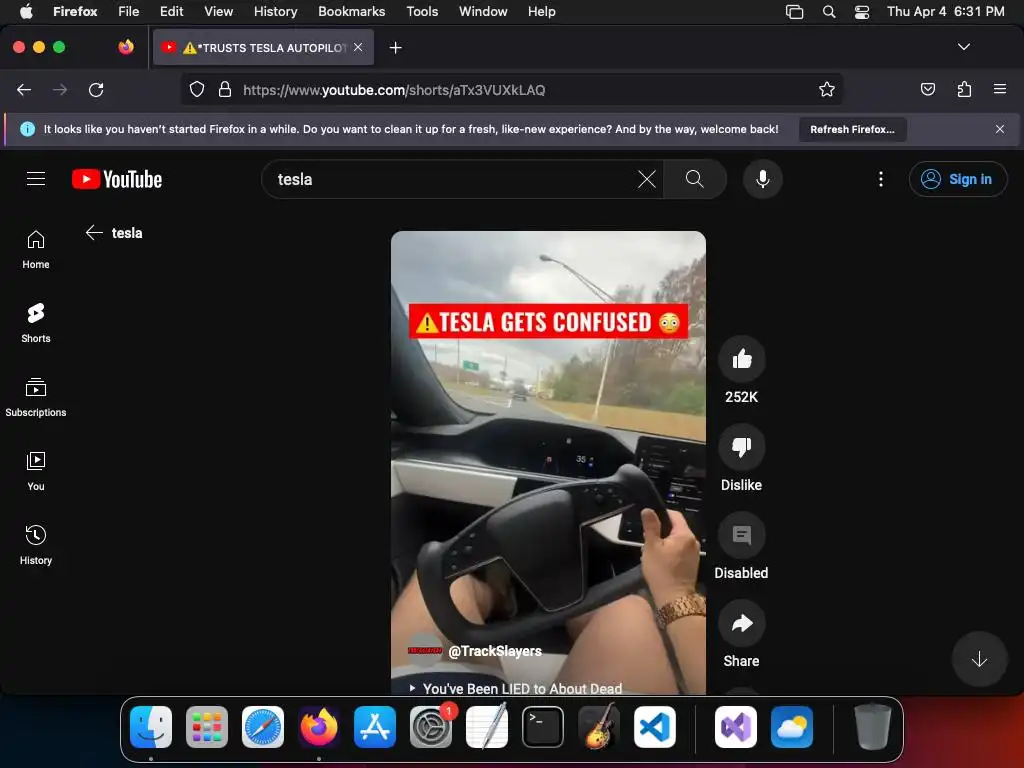Click the Refresh Firefox button
Image resolution: width=1024 pixels, height=768 pixels.
coord(852,129)
